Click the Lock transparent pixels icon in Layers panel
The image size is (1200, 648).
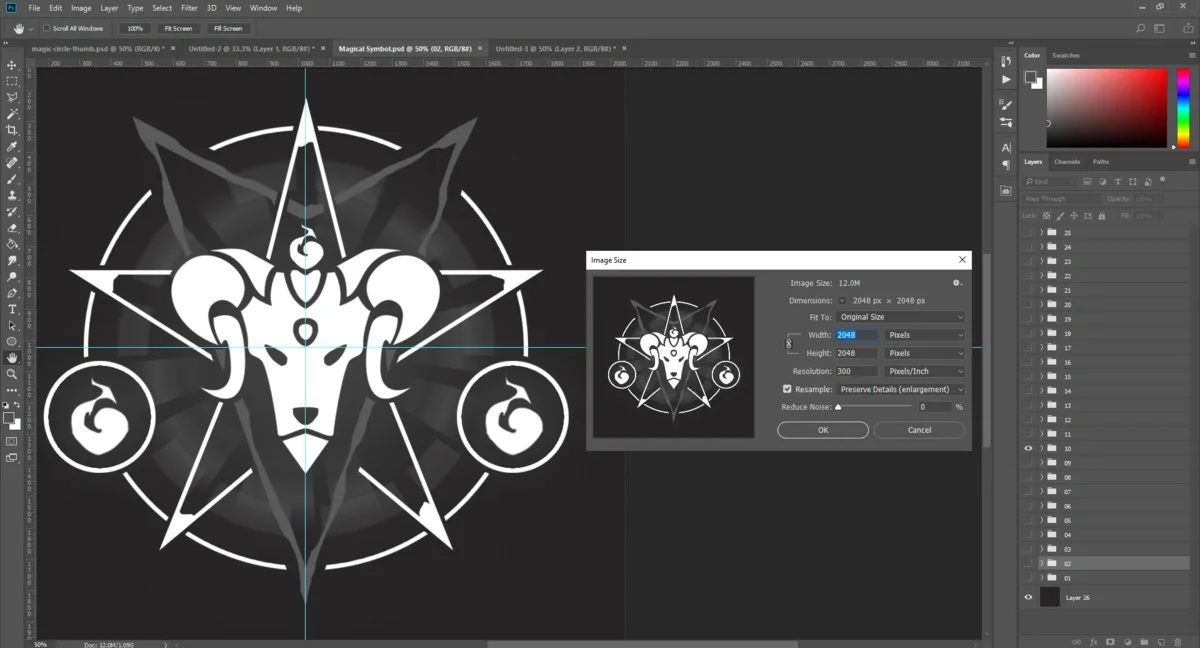1047,215
